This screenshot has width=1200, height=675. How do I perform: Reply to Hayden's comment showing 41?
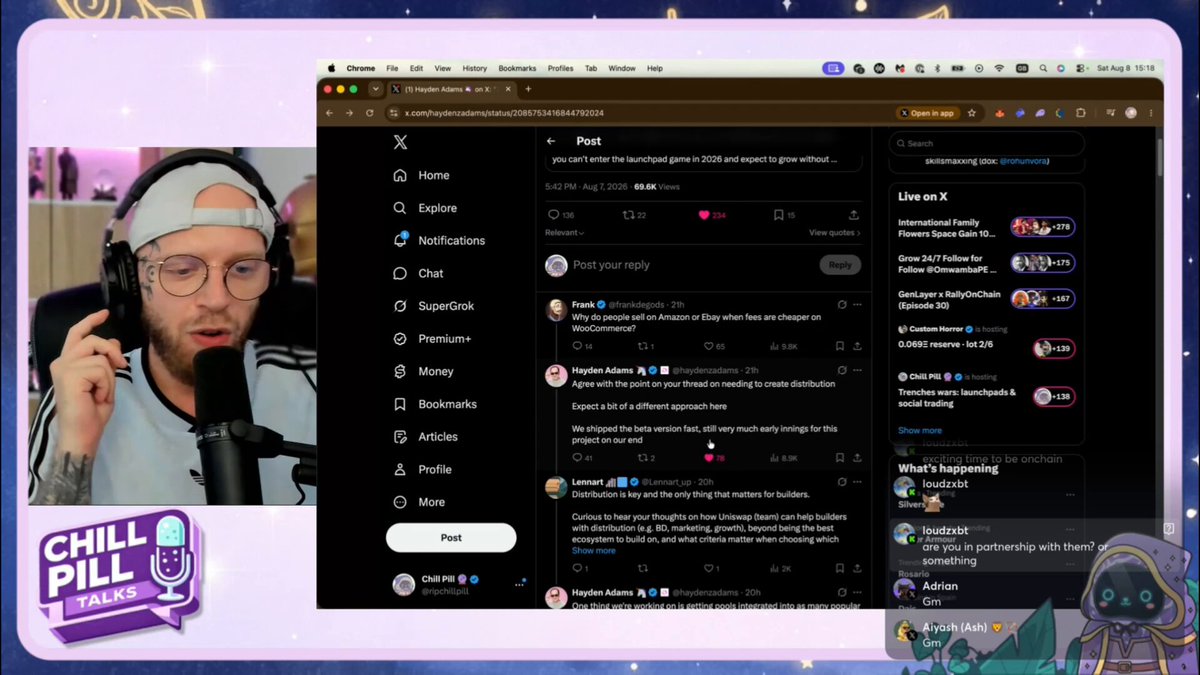[x=582, y=458]
